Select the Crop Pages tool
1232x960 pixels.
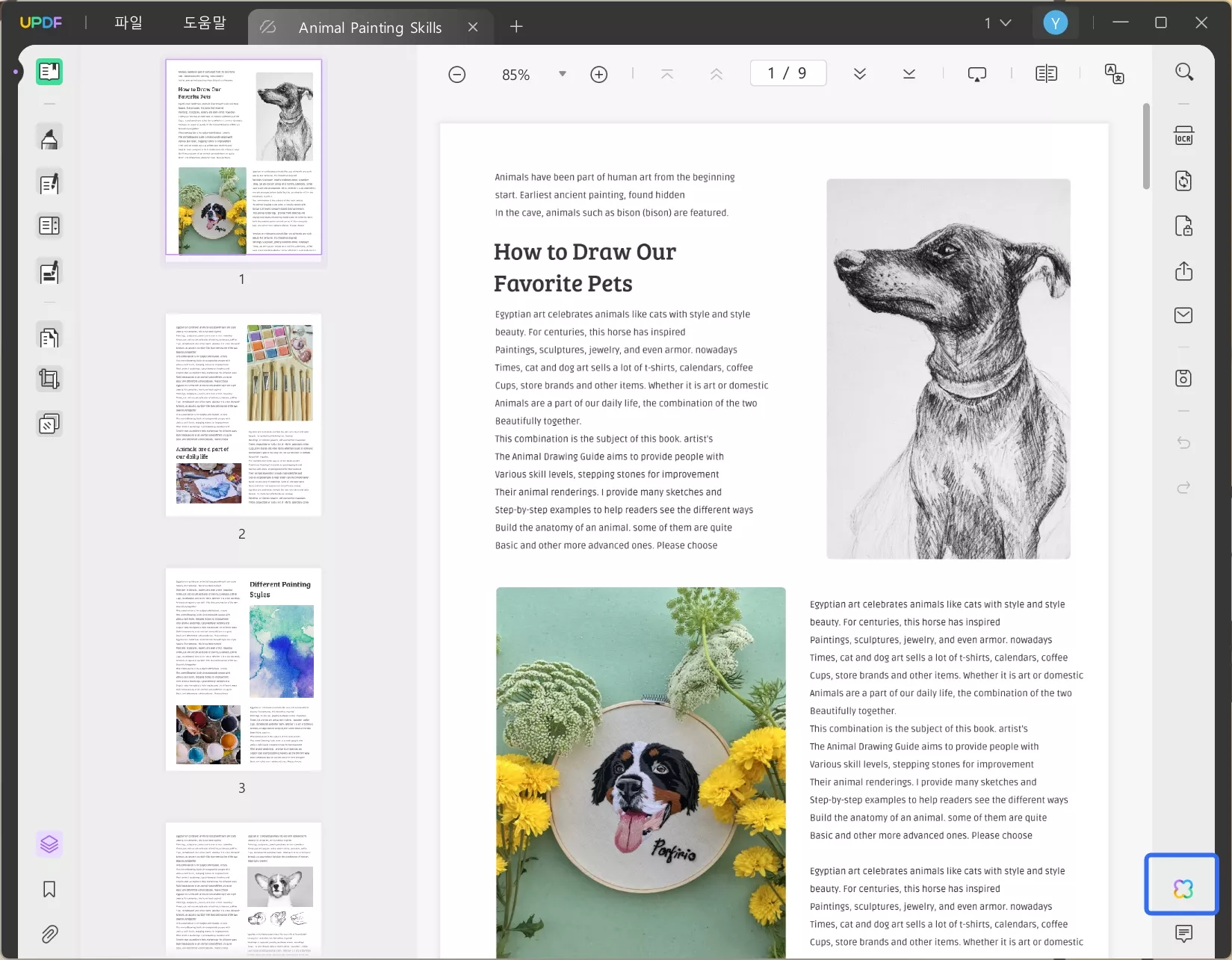49,380
